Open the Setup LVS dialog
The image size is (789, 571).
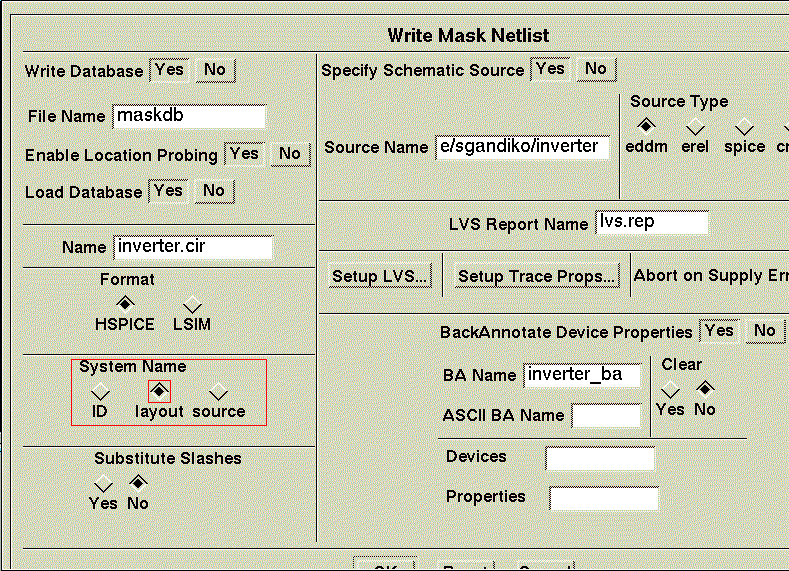pyautogui.click(x=381, y=277)
